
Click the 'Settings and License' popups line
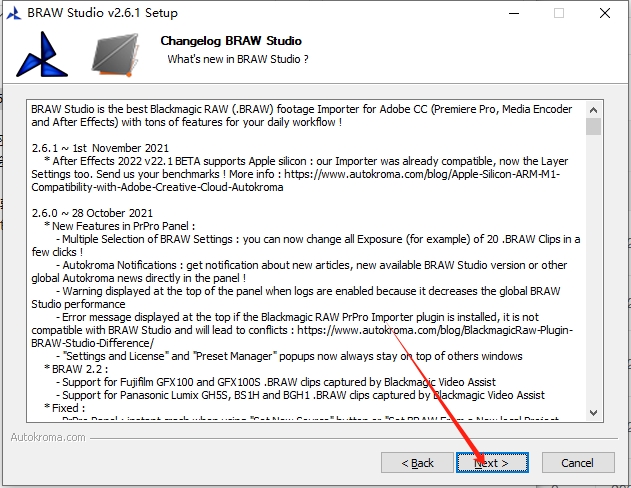[x=289, y=356]
